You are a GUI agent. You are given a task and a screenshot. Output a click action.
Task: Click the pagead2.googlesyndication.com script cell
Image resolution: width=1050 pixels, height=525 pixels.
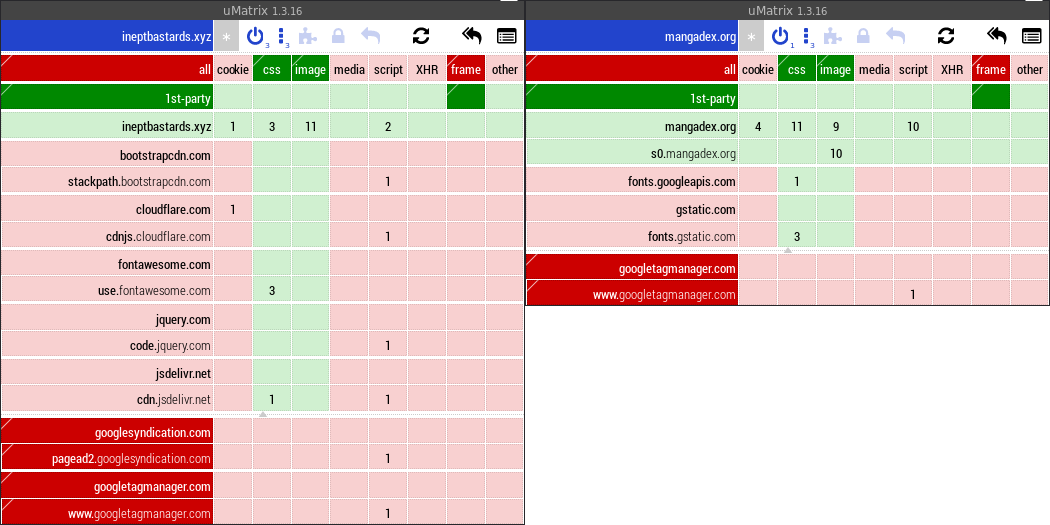[388, 459]
